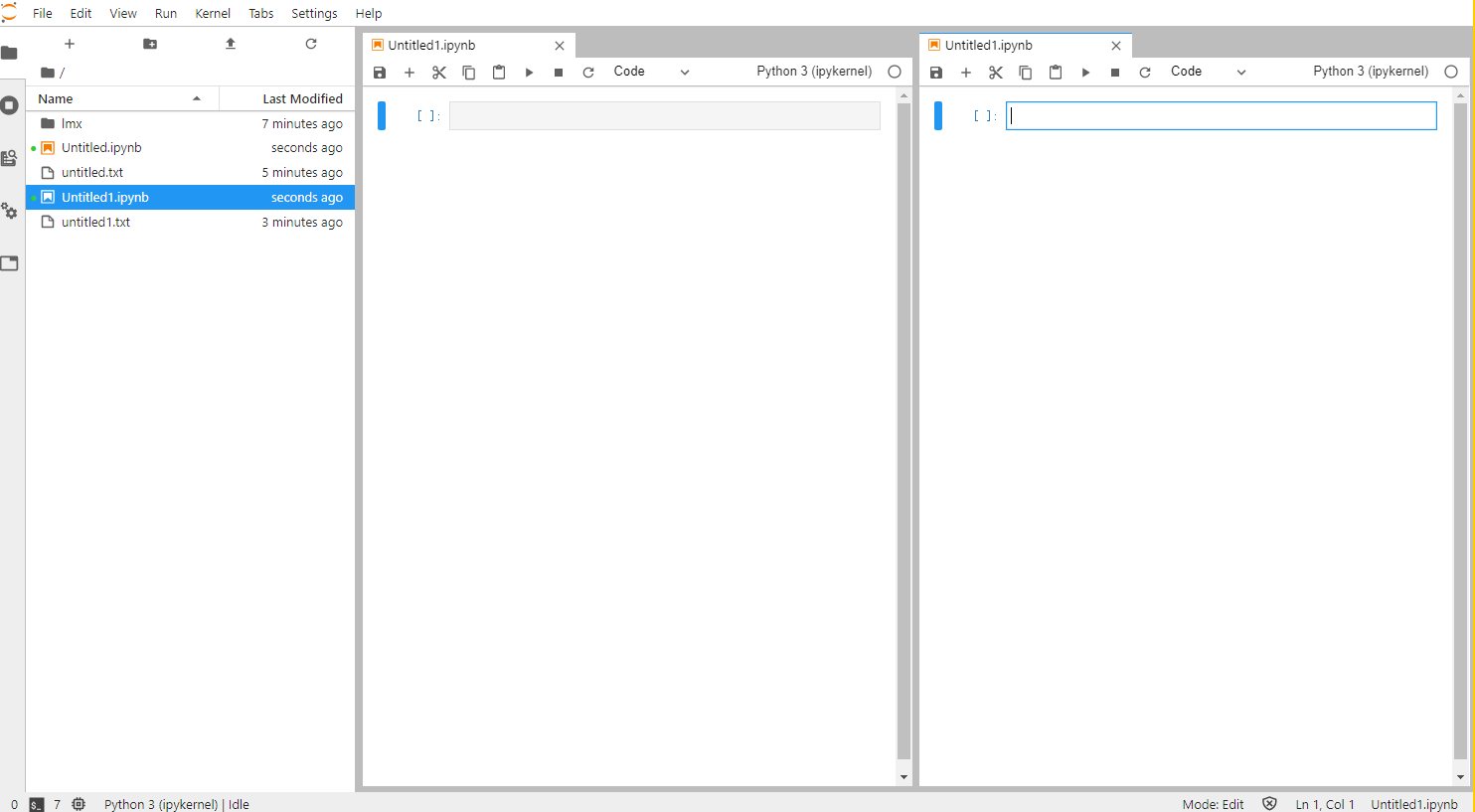Viewport: 1475px width, 812px height.
Task: Open the File Browser sidebar tab
Action: [10, 53]
